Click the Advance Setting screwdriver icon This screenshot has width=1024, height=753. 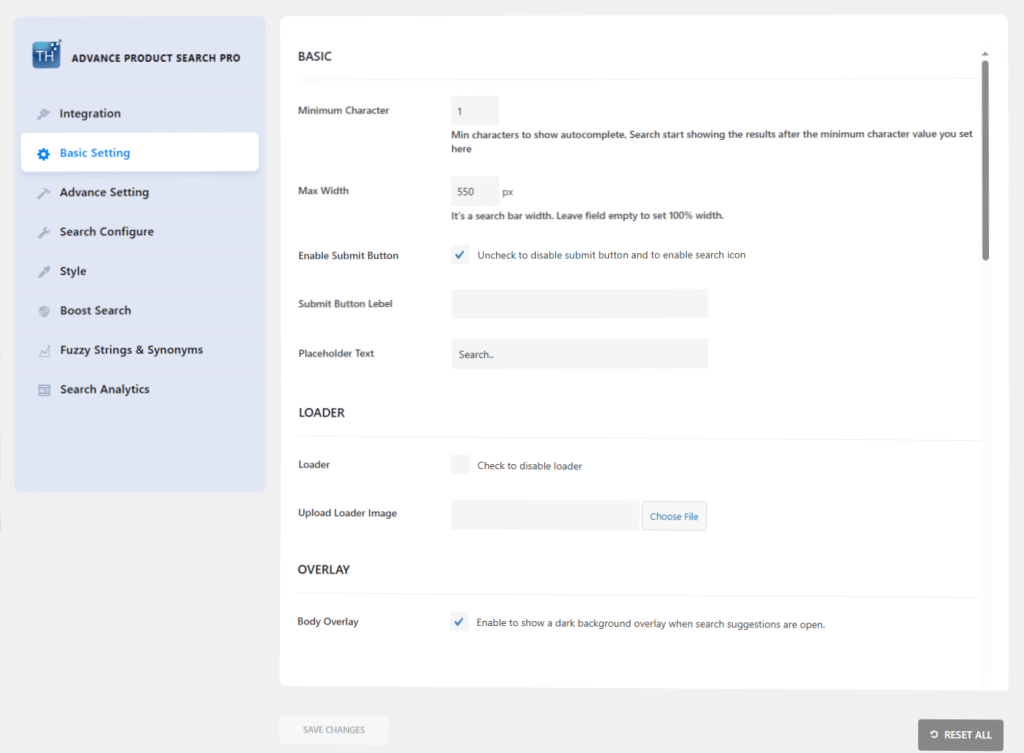[x=44, y=192]
